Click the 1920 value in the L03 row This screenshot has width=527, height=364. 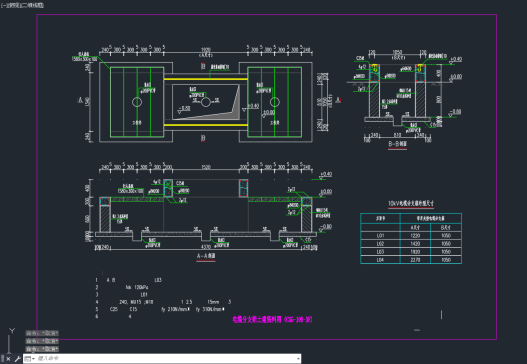click(x=415, y=252)
